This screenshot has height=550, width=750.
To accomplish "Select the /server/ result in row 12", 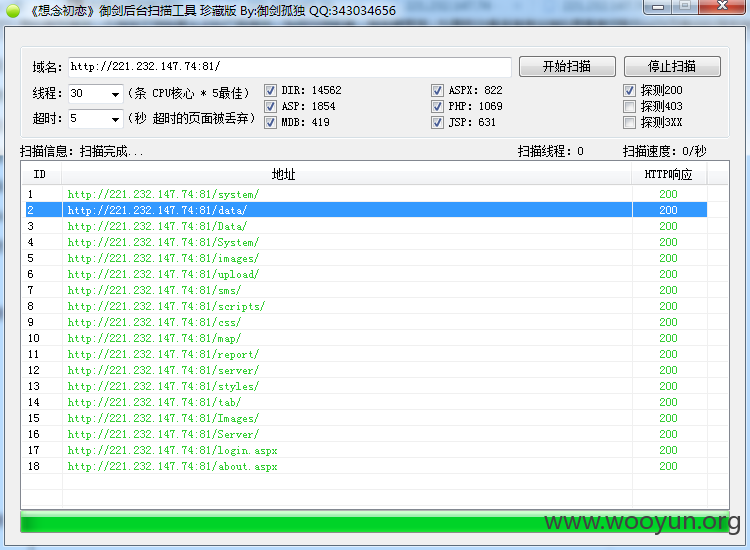I will (366, 370).
